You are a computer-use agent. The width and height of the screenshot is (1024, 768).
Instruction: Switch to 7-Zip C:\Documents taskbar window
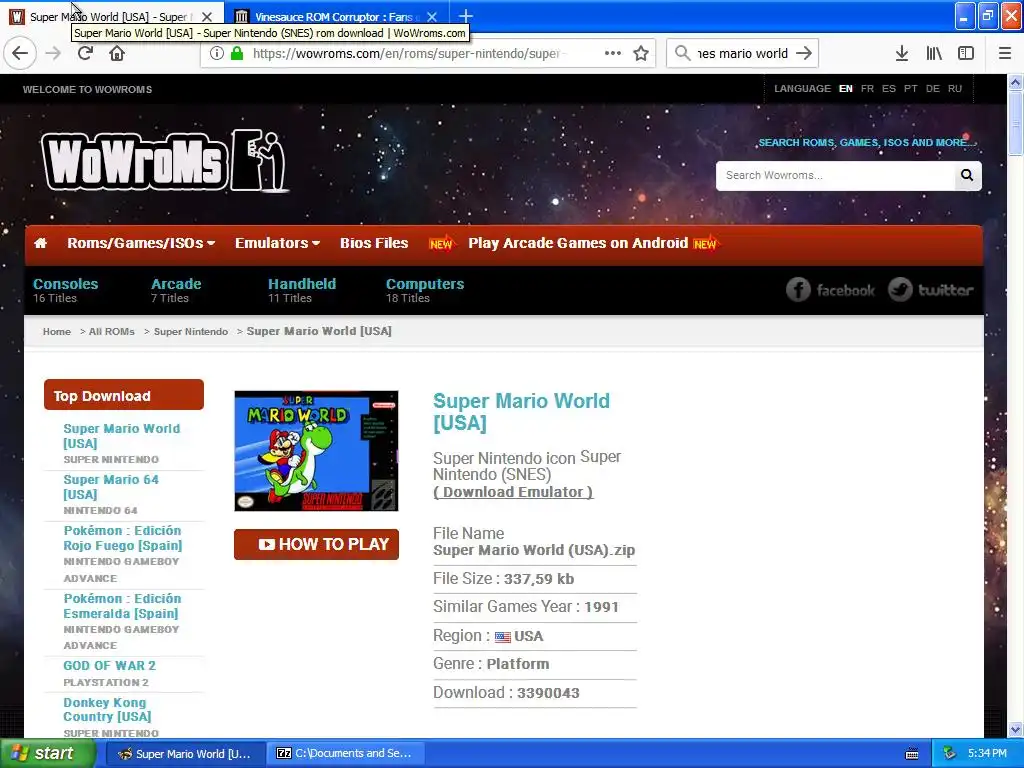[x=345, y=754]
